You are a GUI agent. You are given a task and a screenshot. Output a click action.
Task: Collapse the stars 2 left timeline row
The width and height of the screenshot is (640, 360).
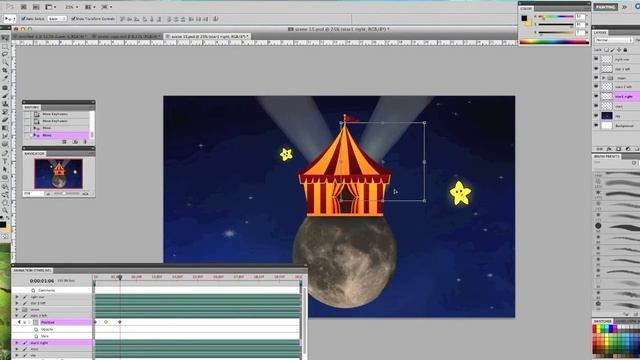(x=17, y=316)
